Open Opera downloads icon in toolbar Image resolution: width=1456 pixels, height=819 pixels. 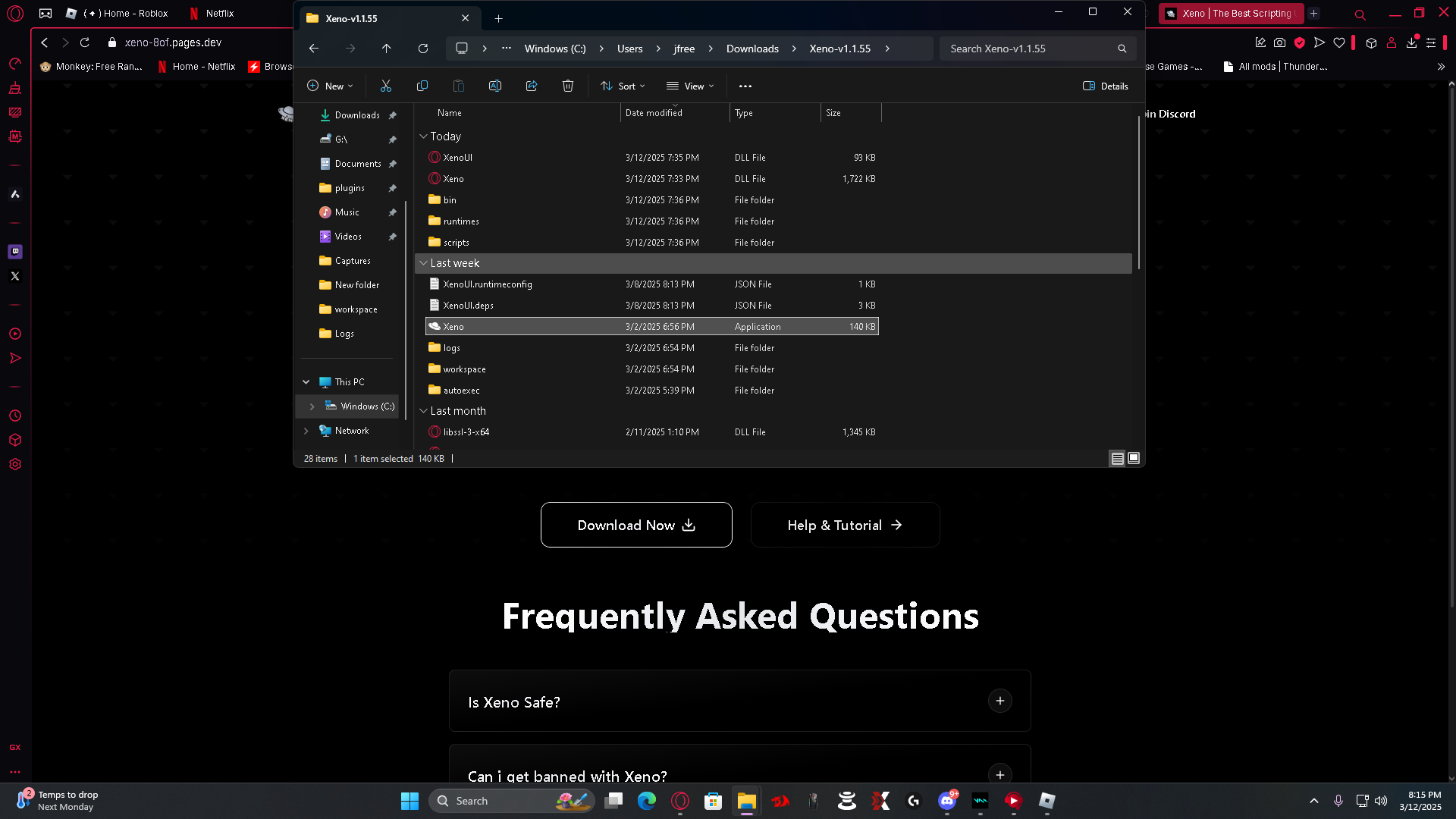[x=1412, y=42]
